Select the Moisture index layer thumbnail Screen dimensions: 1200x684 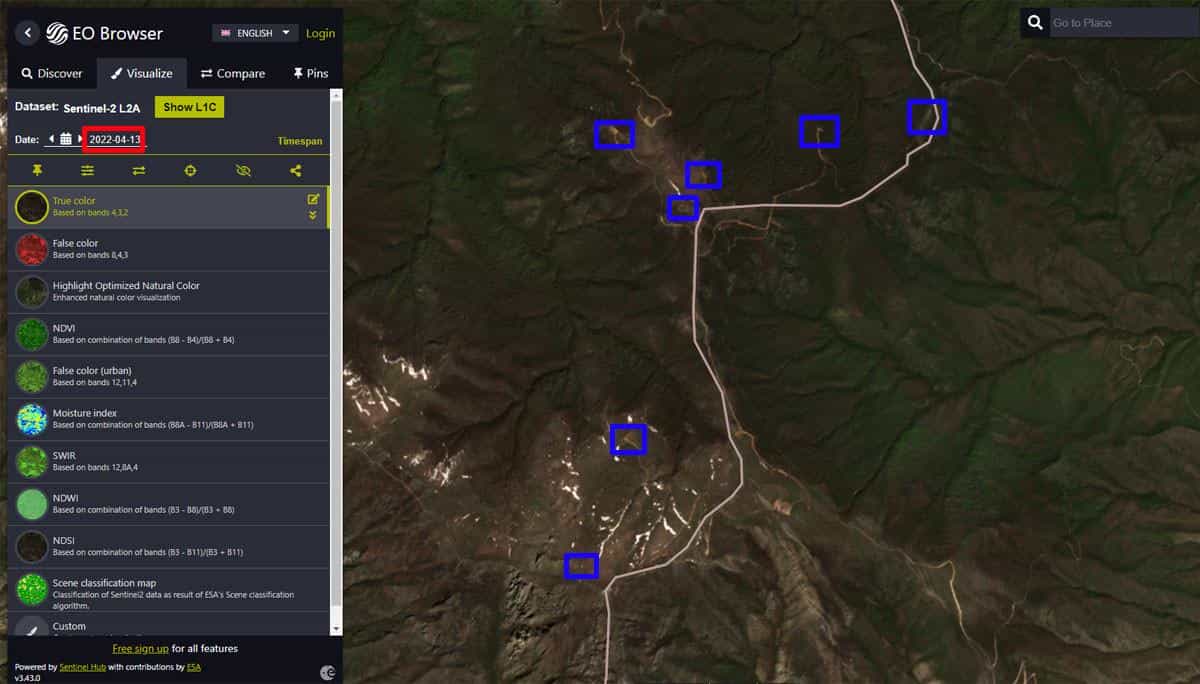32,419
